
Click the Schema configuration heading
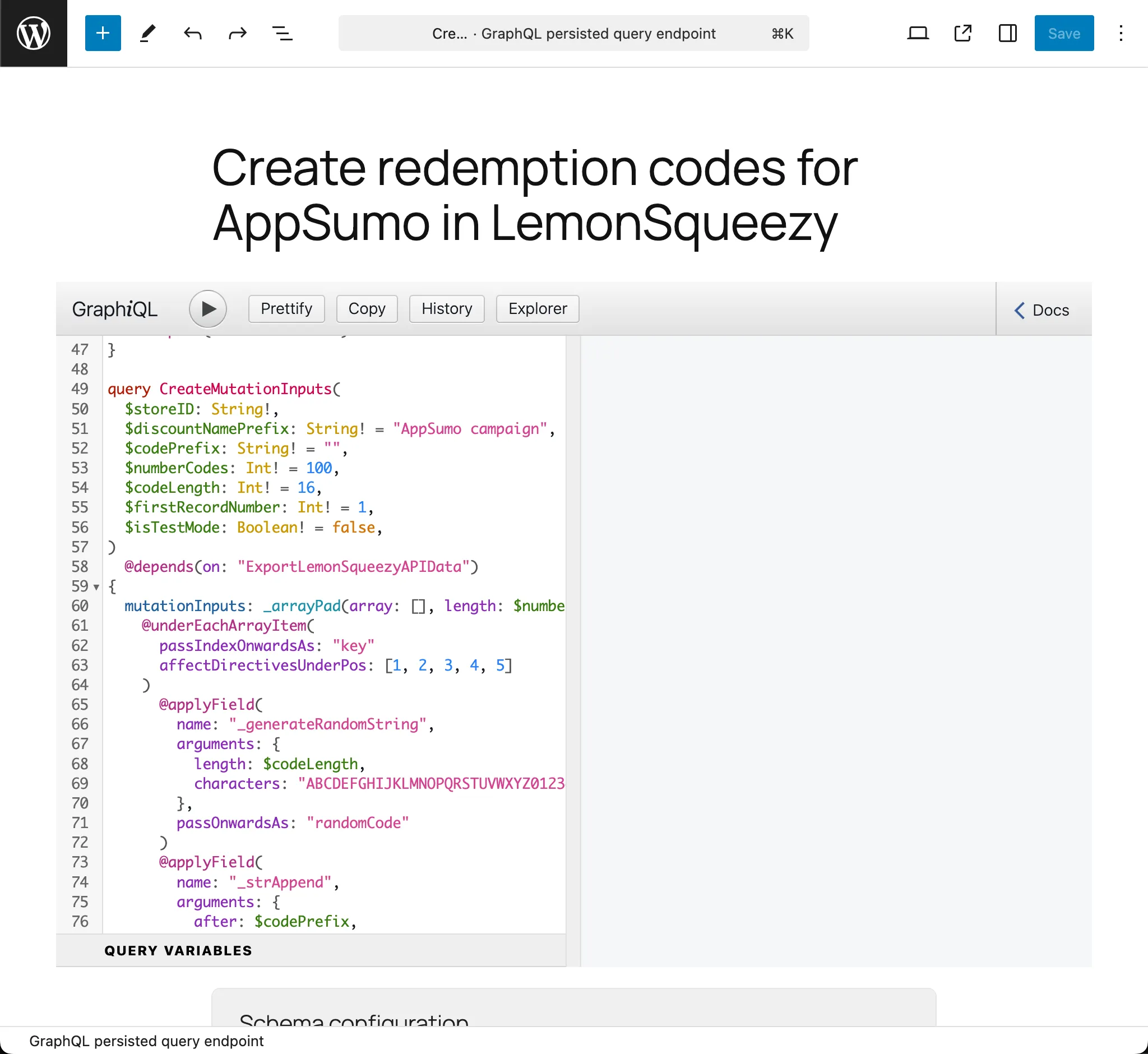354,1020
